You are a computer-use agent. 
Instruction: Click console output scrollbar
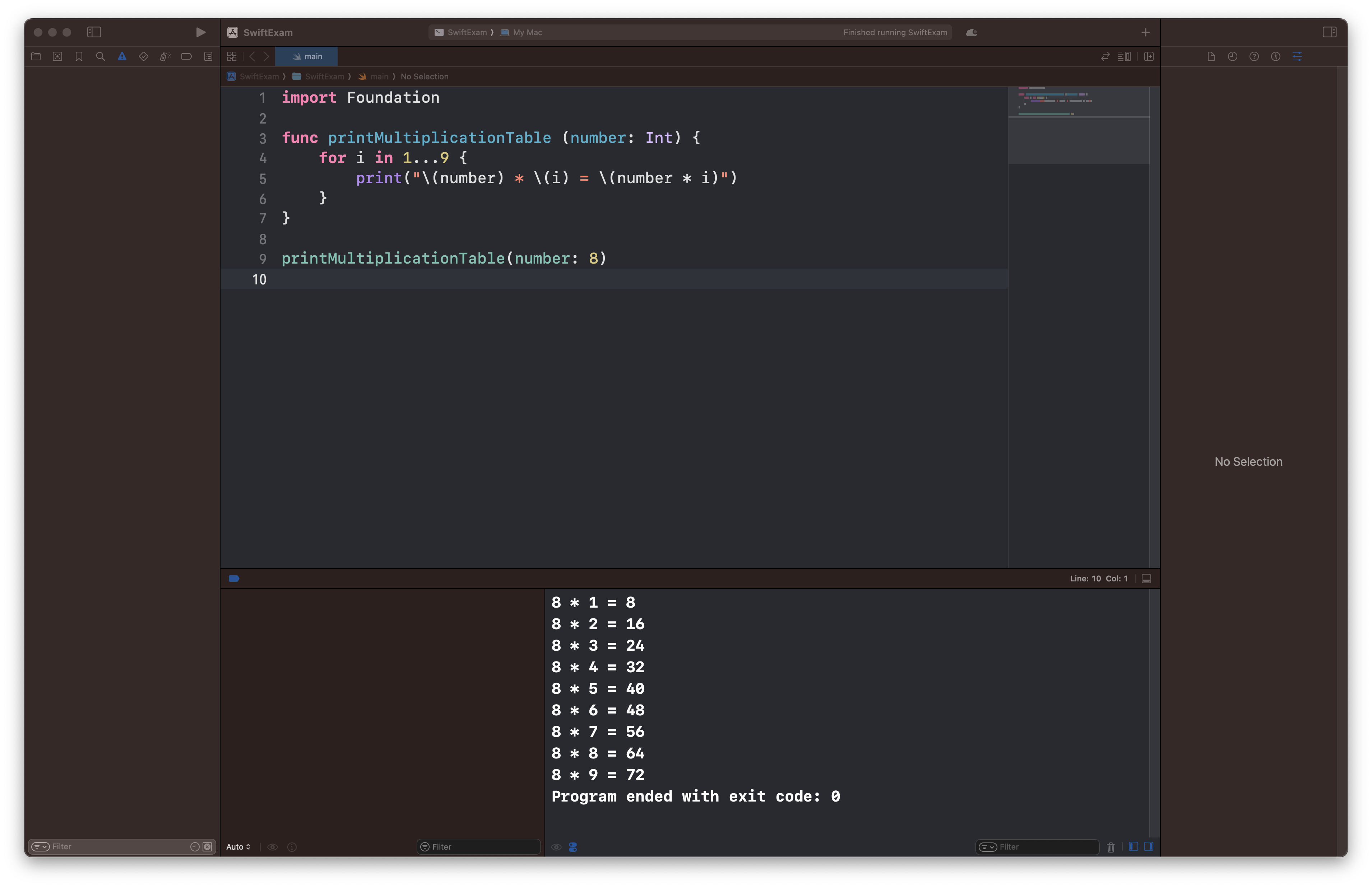point(1154,713)
